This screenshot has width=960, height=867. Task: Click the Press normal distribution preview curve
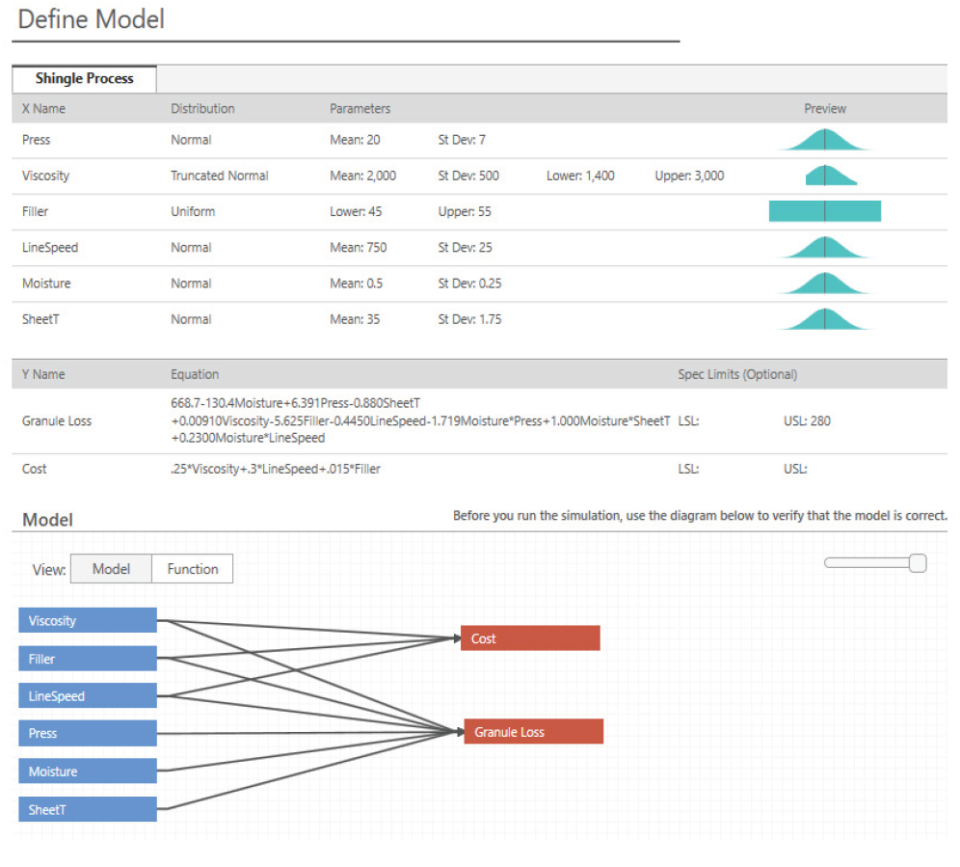pos(824,139)
